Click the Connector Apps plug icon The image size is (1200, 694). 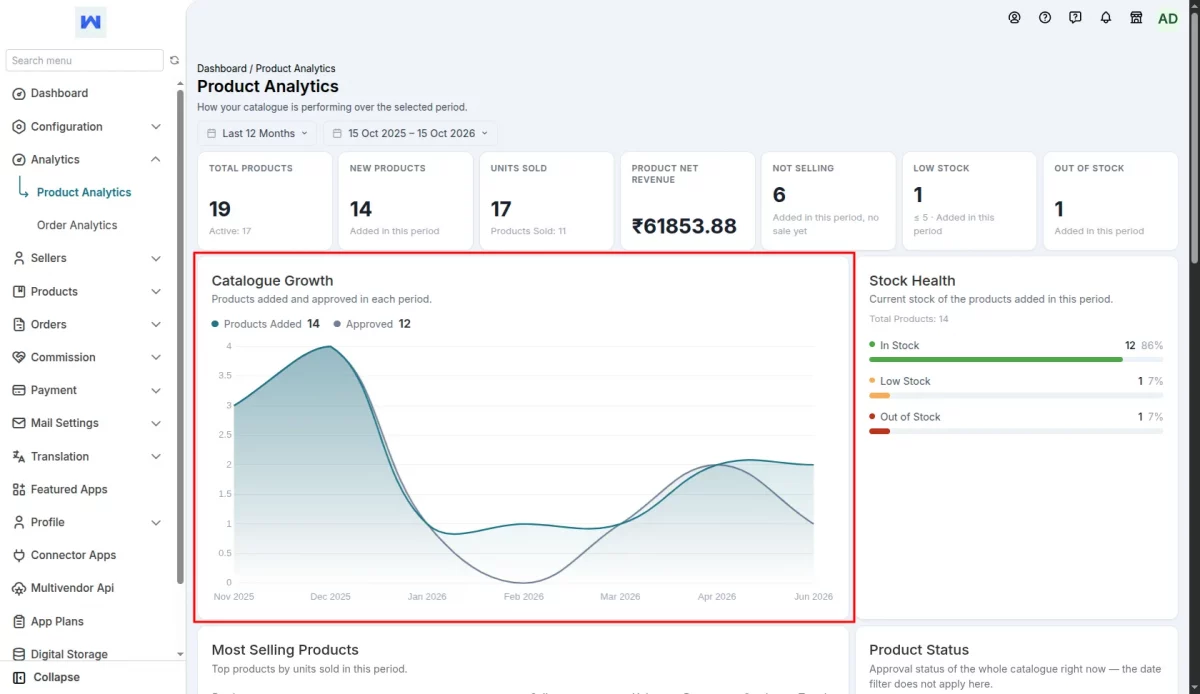(19, 555)
